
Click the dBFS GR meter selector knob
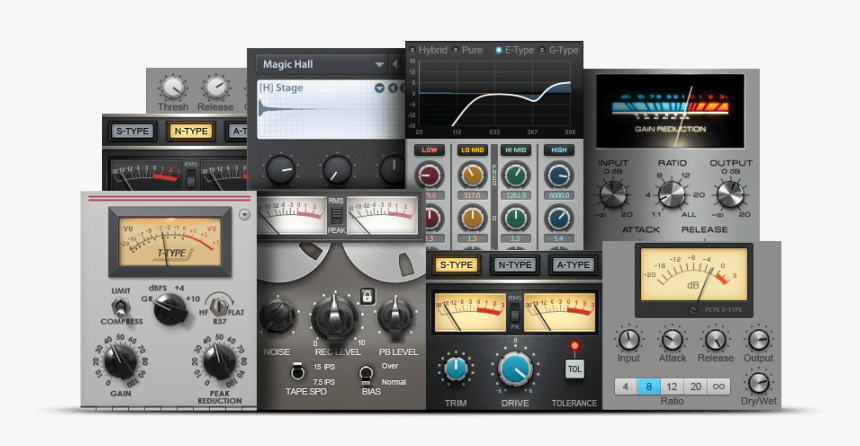tap(171, 309)
